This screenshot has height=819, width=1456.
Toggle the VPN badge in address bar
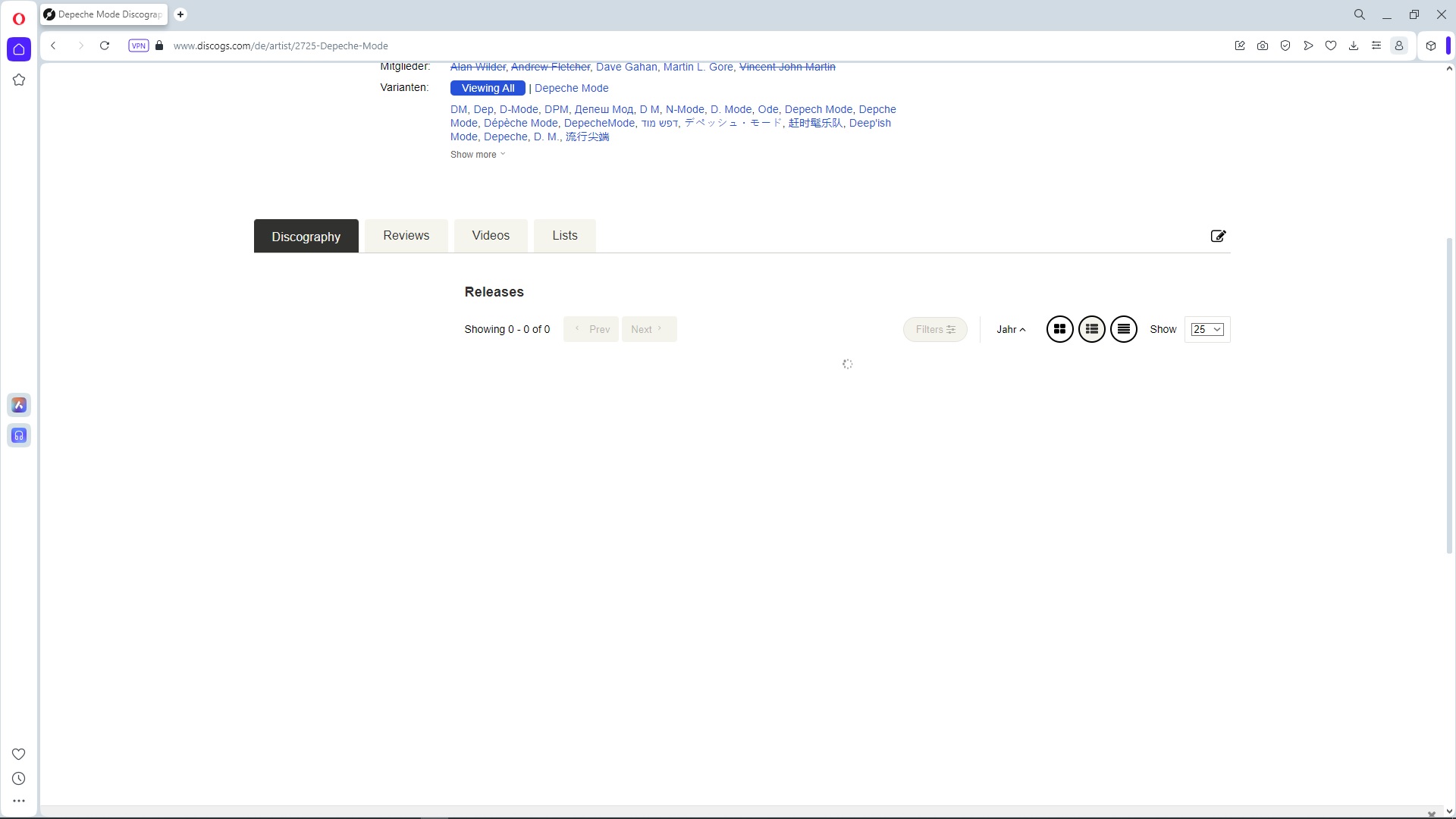139,45
